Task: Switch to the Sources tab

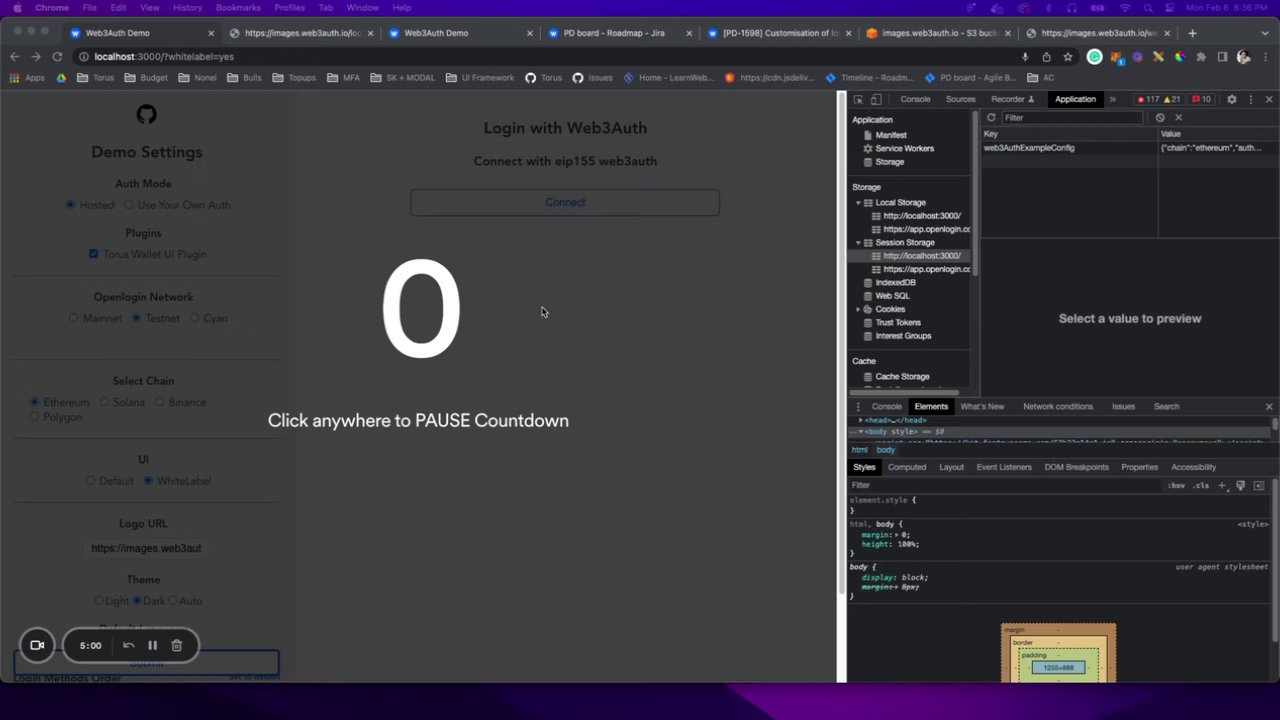Action: click(960, 99)
